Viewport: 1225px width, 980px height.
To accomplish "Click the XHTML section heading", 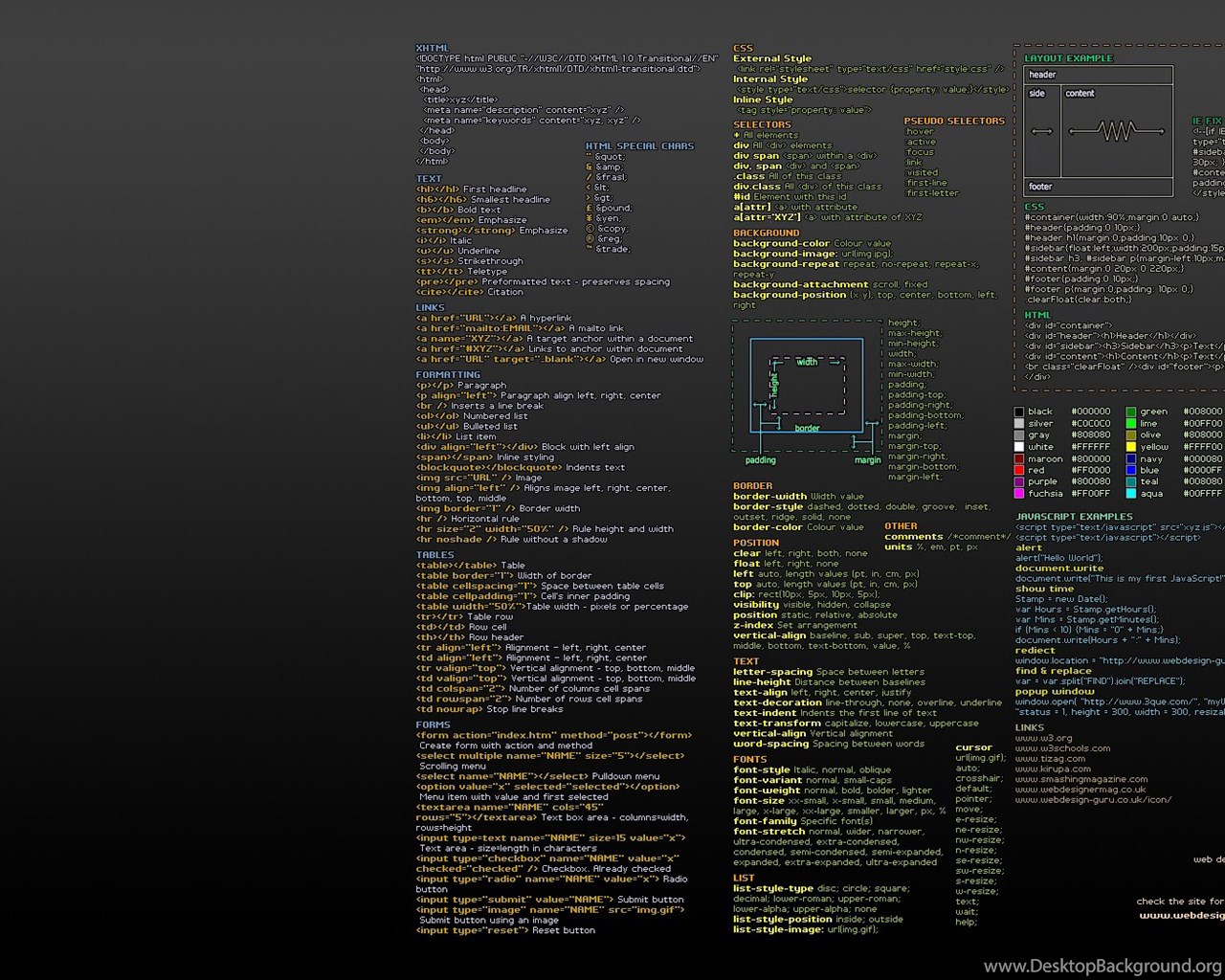I will tap(433, 48).
